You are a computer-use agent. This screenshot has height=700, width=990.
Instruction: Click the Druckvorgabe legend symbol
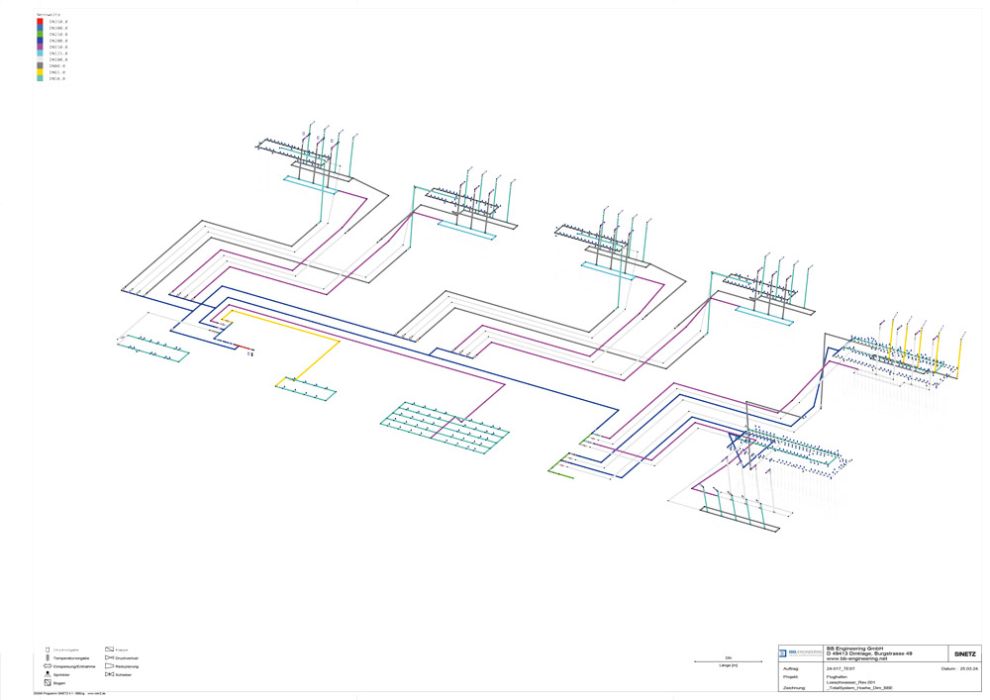[48, 650]
